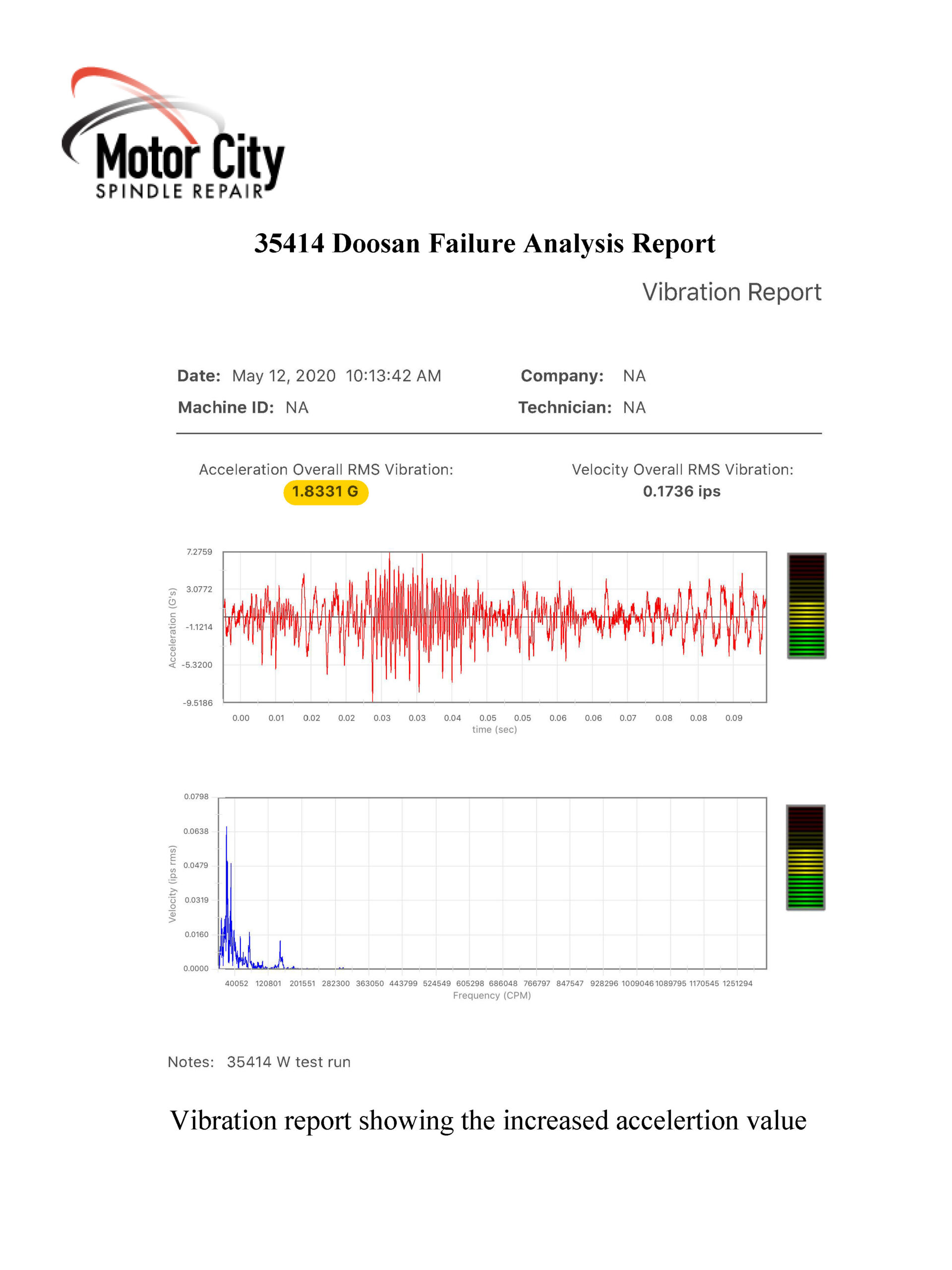Click the report title '35414 Doosan Failure Analysis Report'
The width and height of the screenshot is (952, 1270).
(485, 244)
